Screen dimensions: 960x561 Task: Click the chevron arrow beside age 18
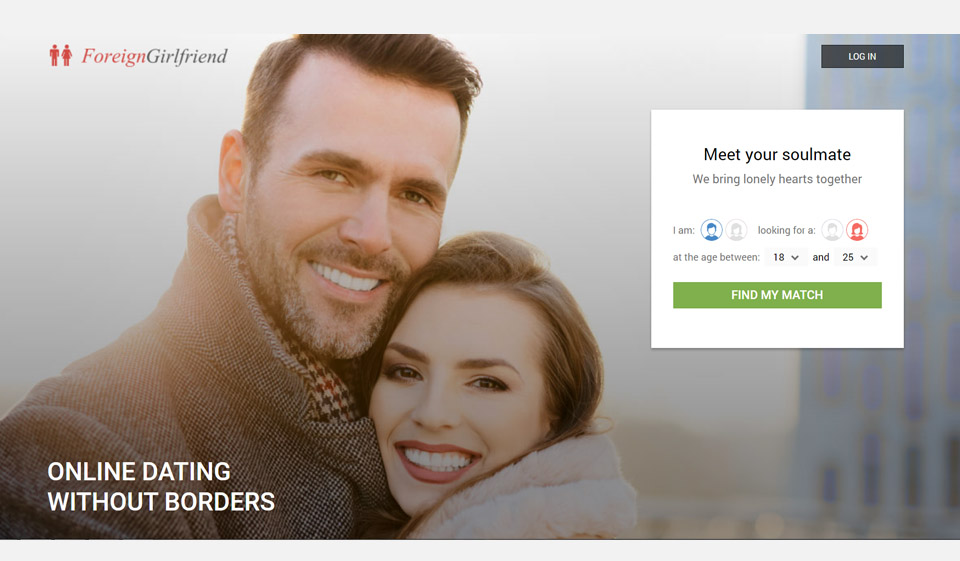pos(795,258)
